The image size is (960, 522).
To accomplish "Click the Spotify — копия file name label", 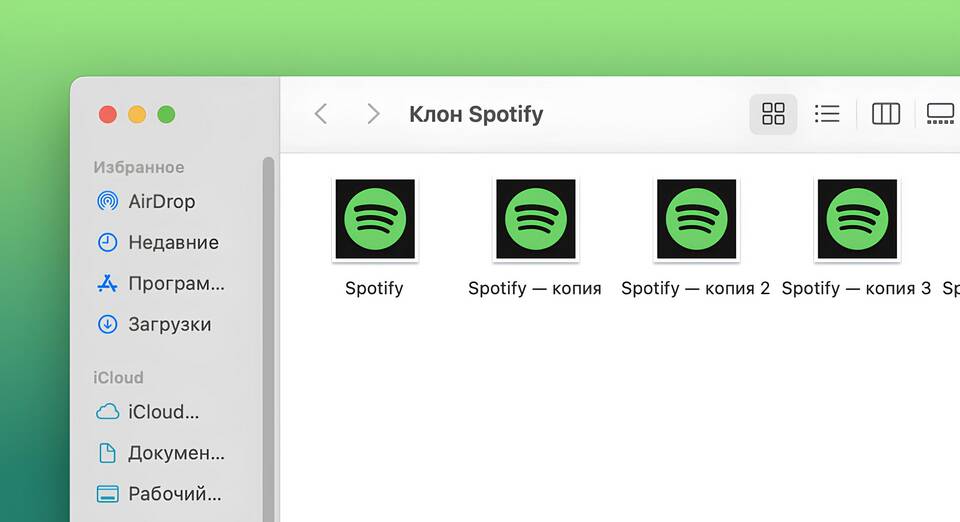I will (535, 288).
